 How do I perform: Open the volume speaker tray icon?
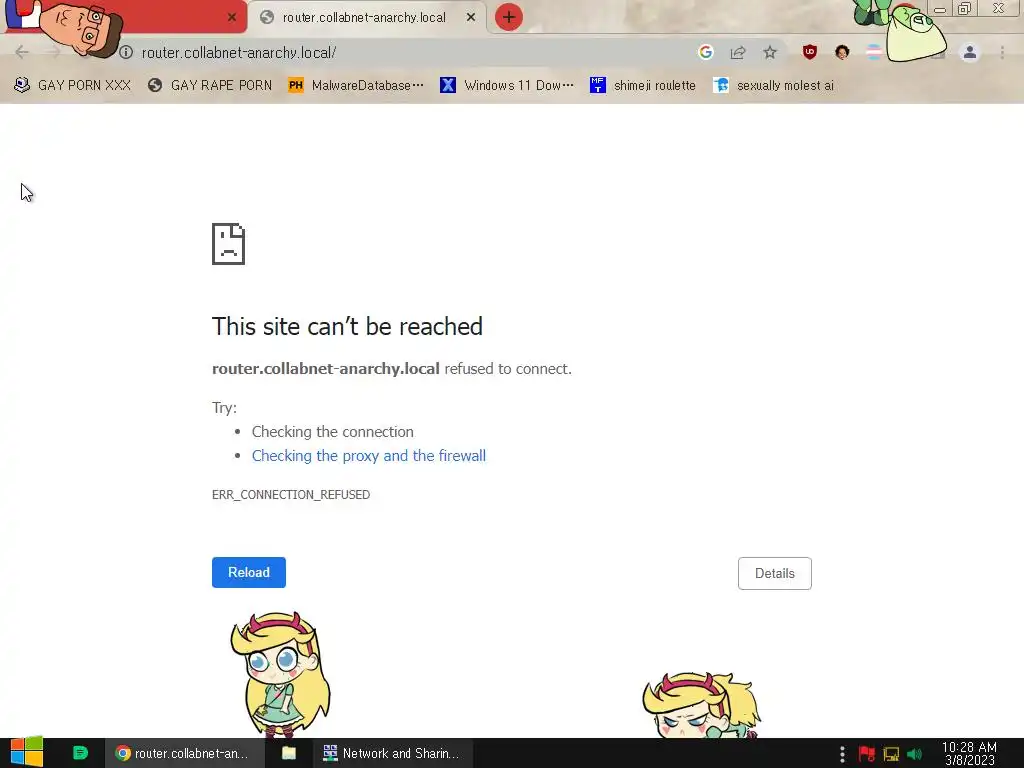tap(914, 754)
